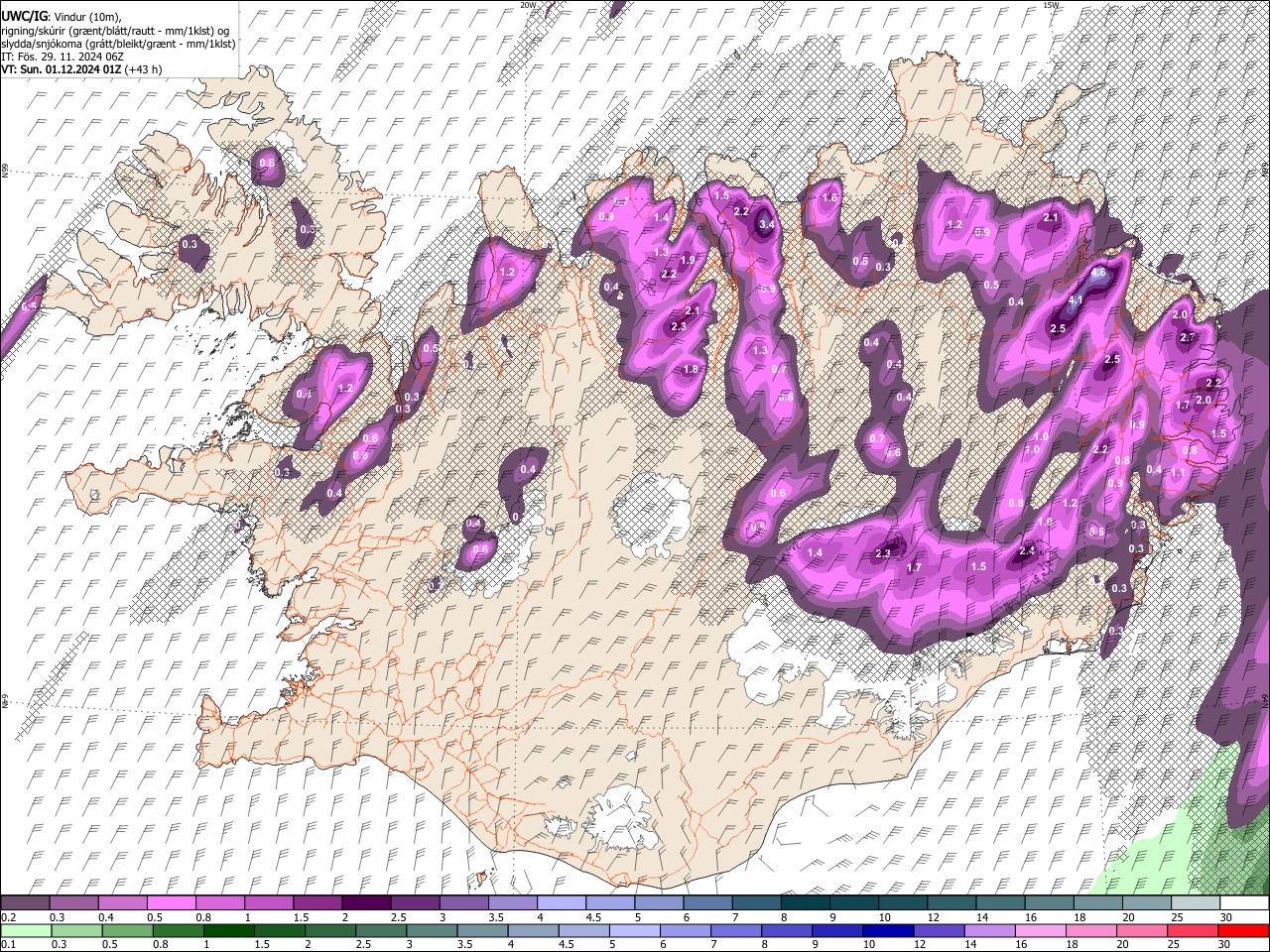Click the '20W' longitude label
This screenshot has height=952, width=1270.
(x=528, y=5)
